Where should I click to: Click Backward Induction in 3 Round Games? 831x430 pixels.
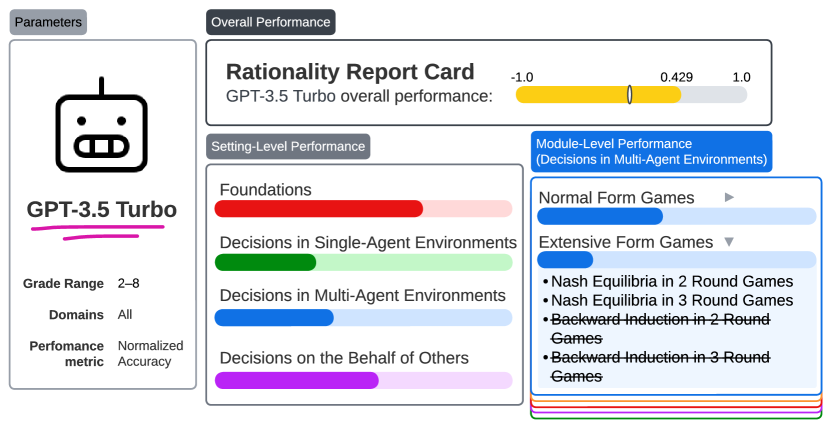pos(660,366)
